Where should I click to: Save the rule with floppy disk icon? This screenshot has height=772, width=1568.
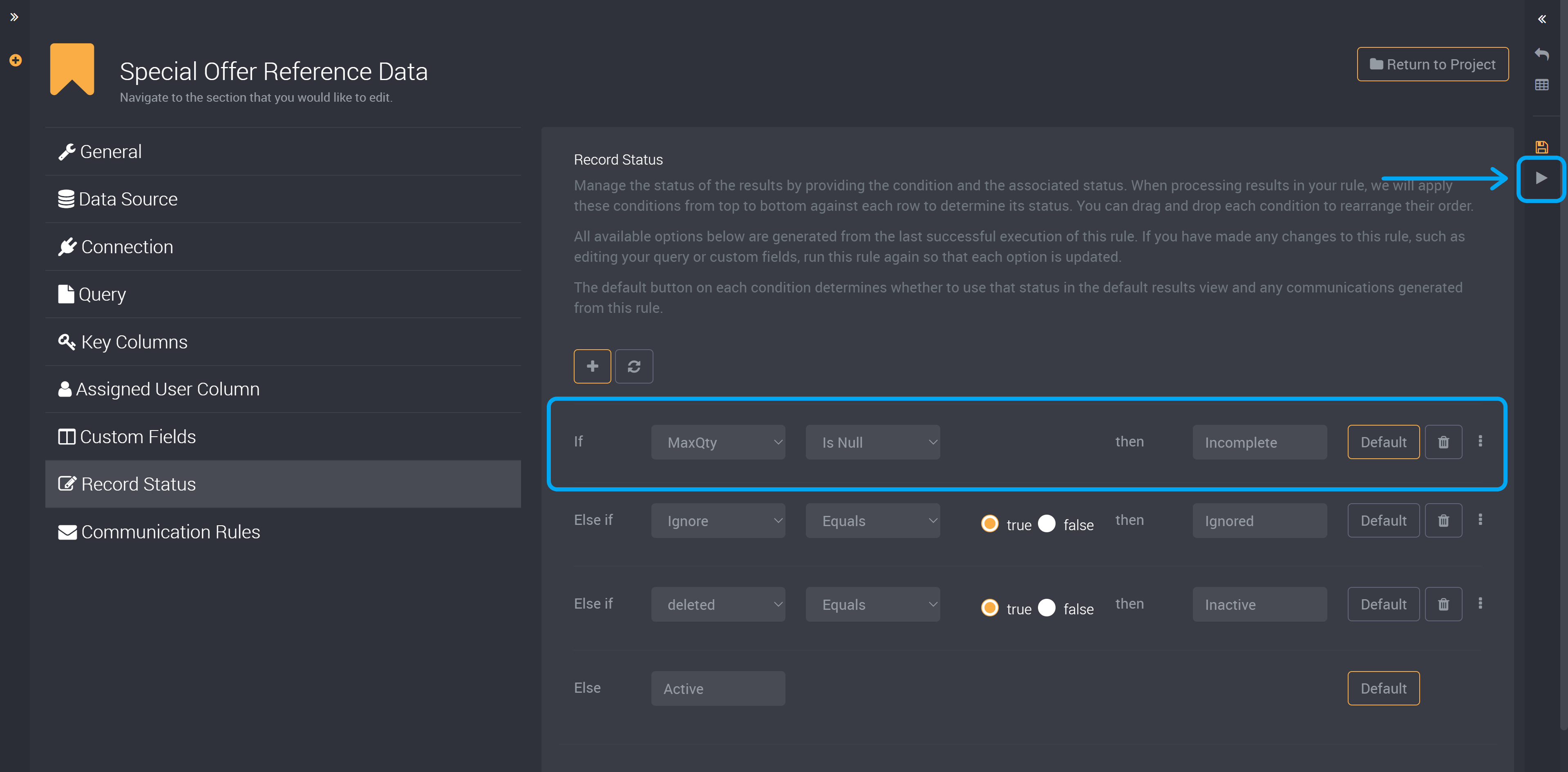(x=1542, y=147)
